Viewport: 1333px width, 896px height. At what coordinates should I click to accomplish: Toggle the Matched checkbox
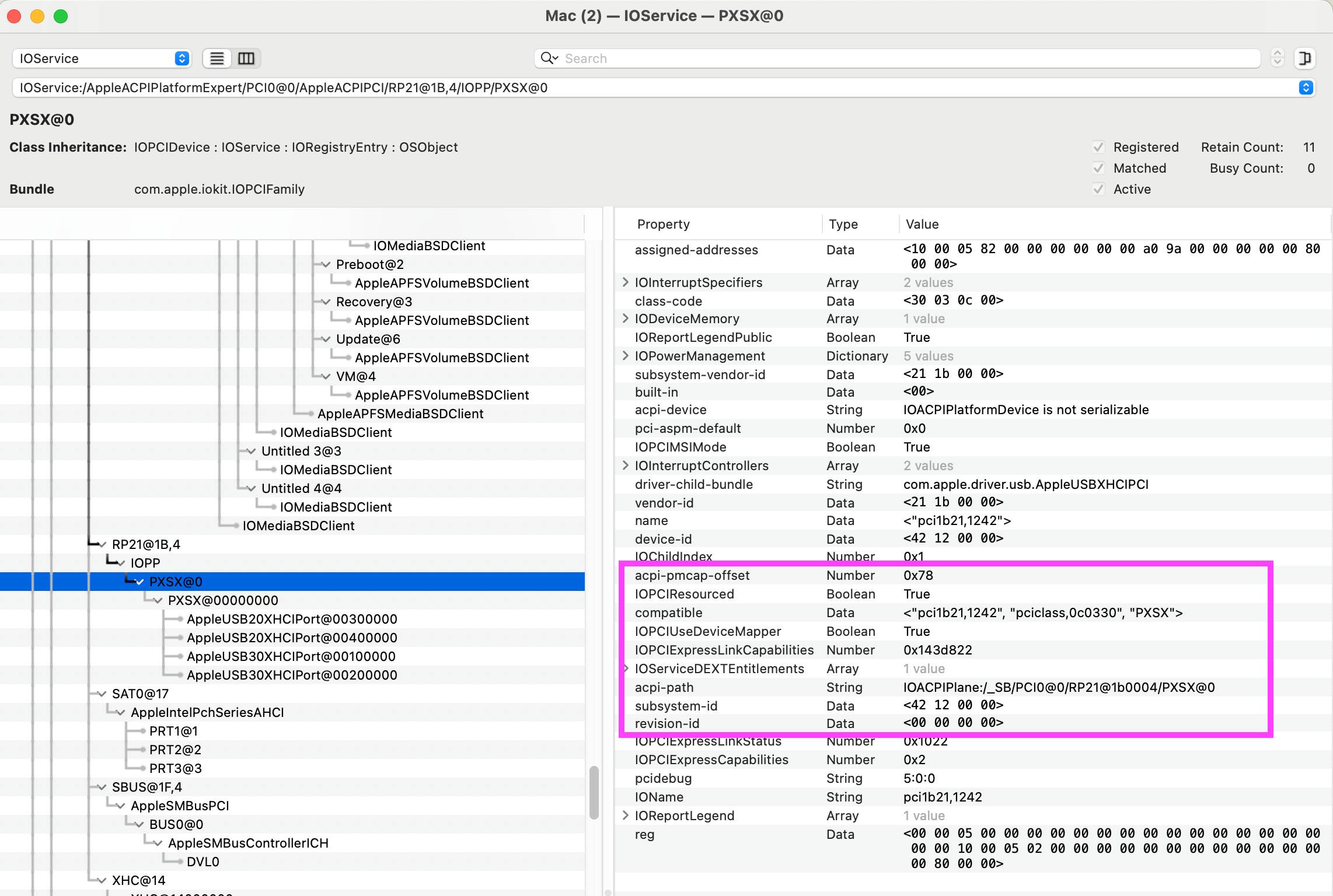click(1098, 168)
